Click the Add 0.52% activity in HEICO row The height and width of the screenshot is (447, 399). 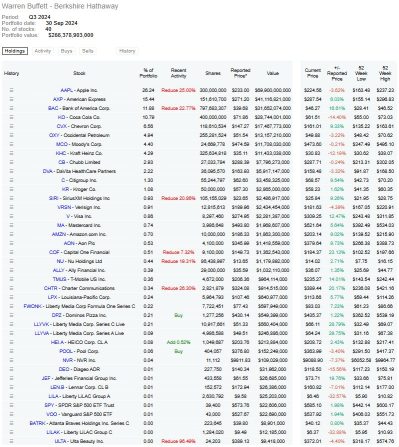178,342
